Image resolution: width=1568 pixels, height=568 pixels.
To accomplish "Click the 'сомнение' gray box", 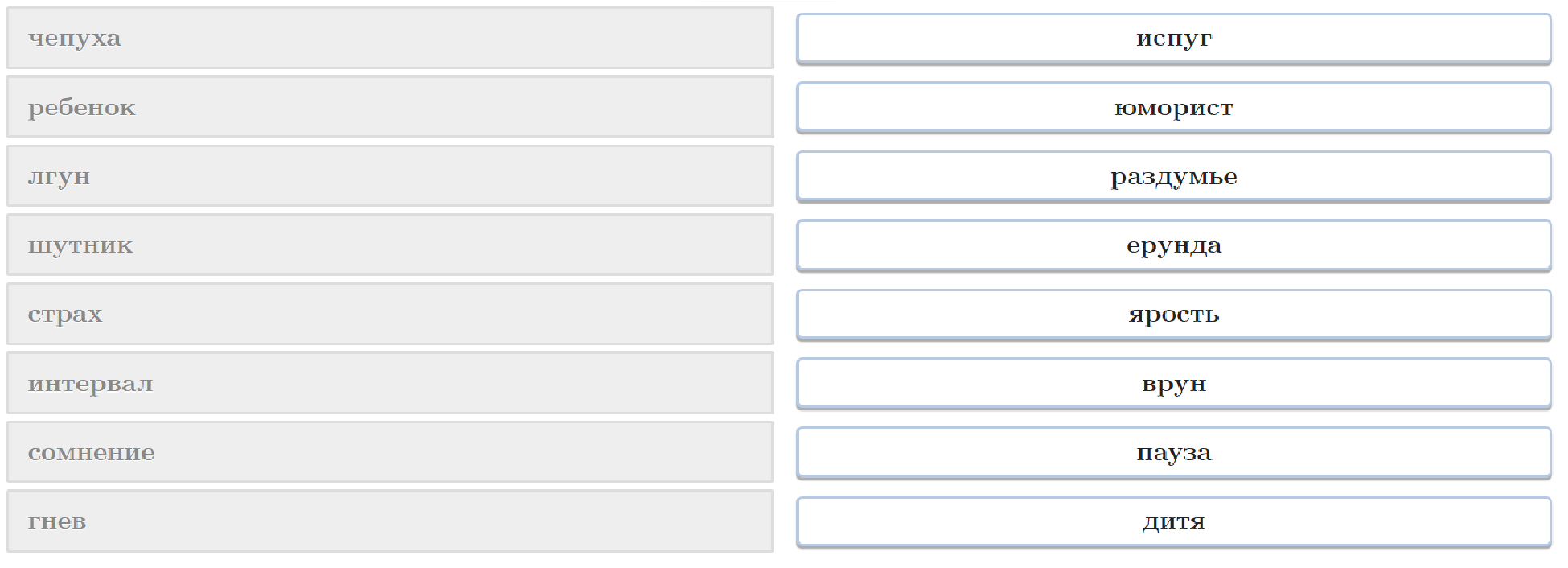I will [390, 452].
